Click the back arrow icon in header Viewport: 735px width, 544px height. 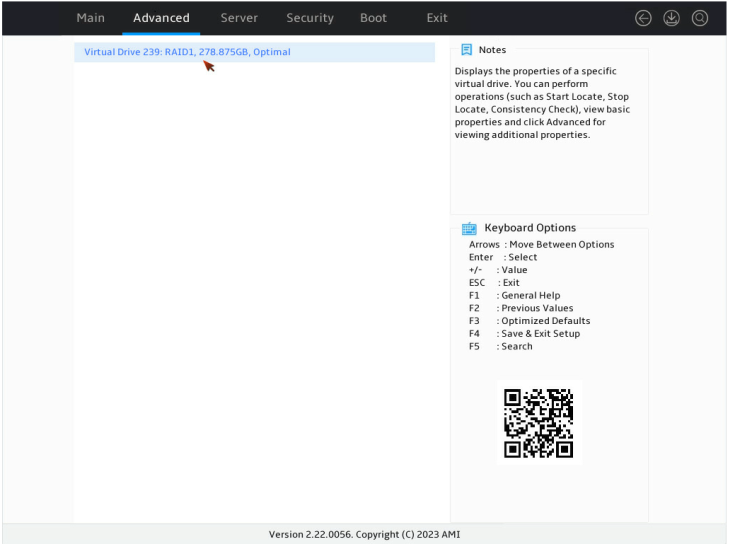643,18
